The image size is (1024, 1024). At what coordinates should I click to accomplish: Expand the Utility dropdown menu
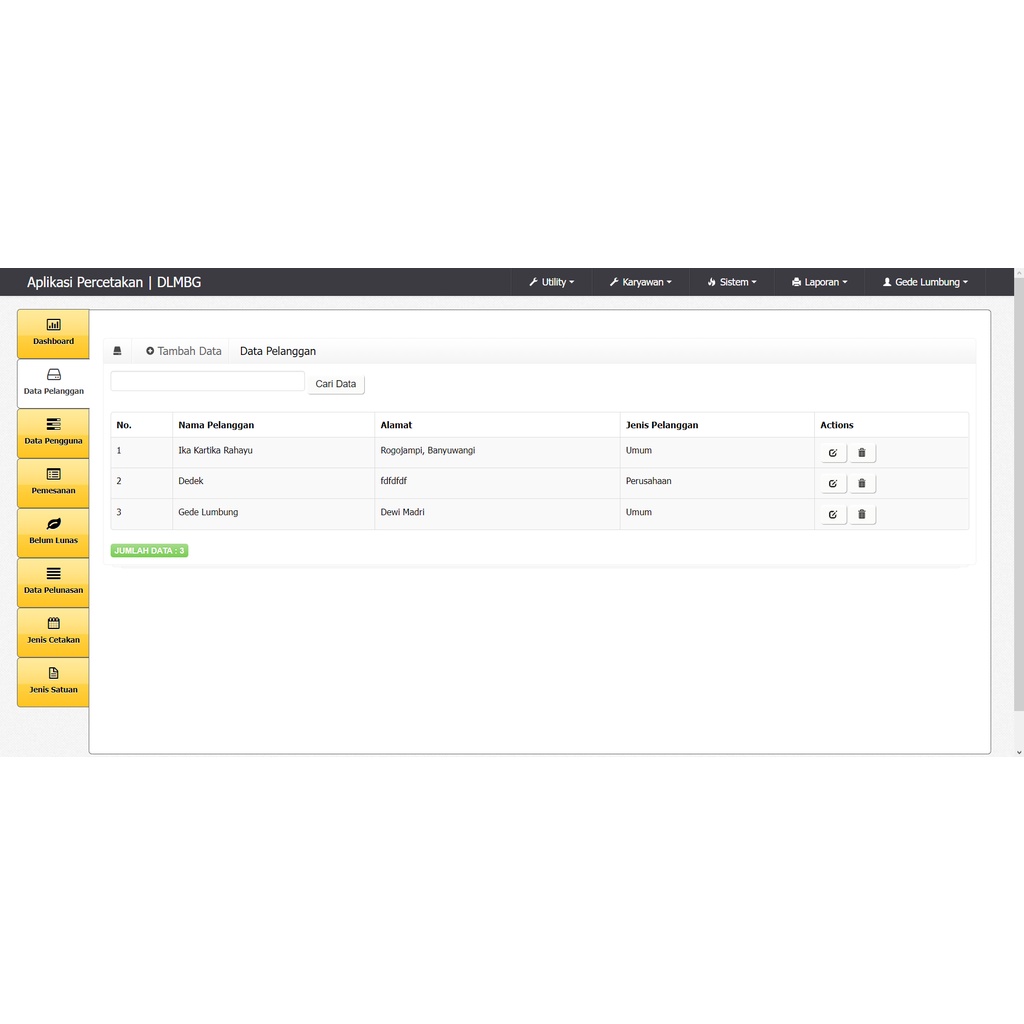tap(551, 282)
